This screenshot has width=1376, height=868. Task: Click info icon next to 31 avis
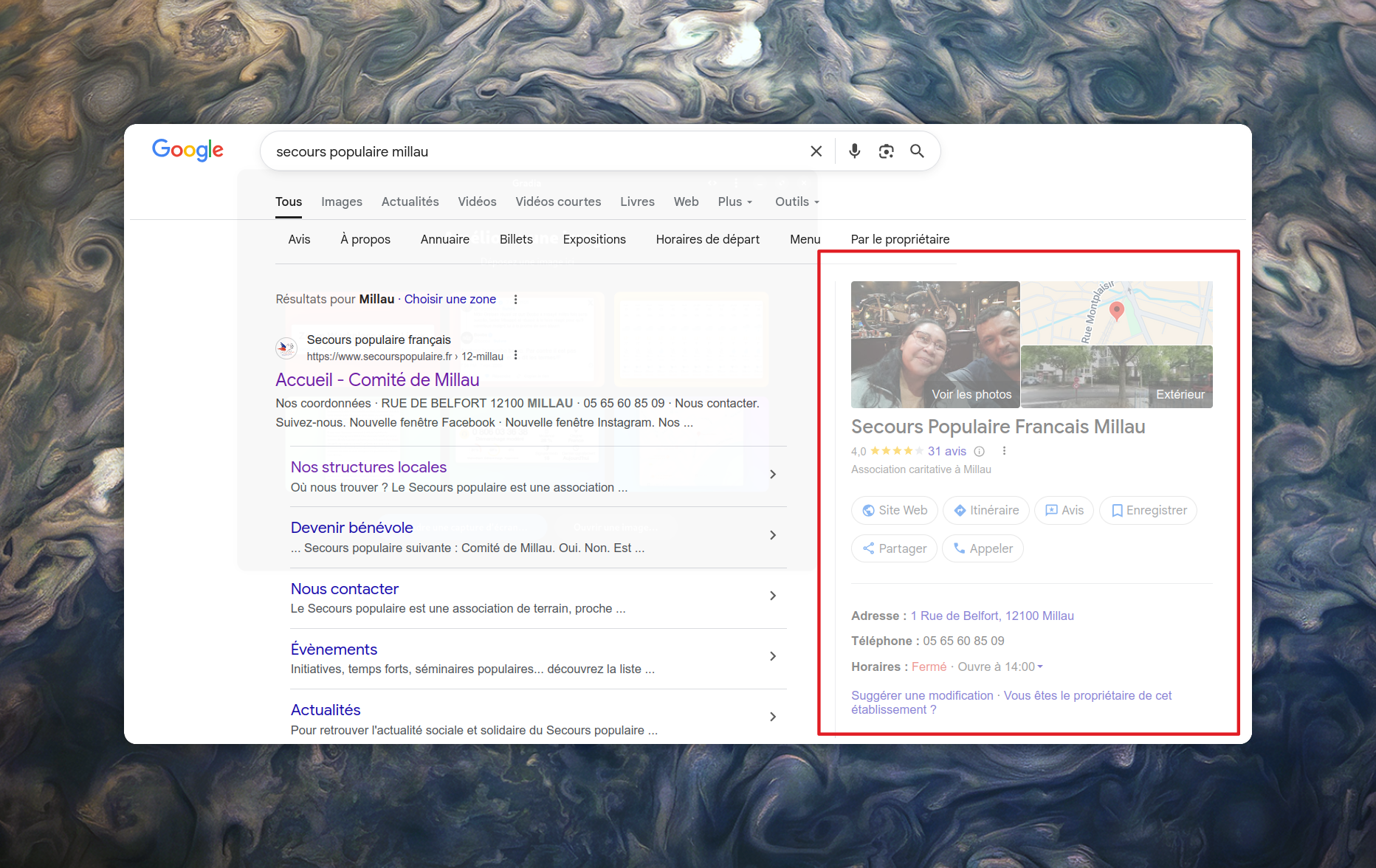pyautogui.click(x=979, y=452)
